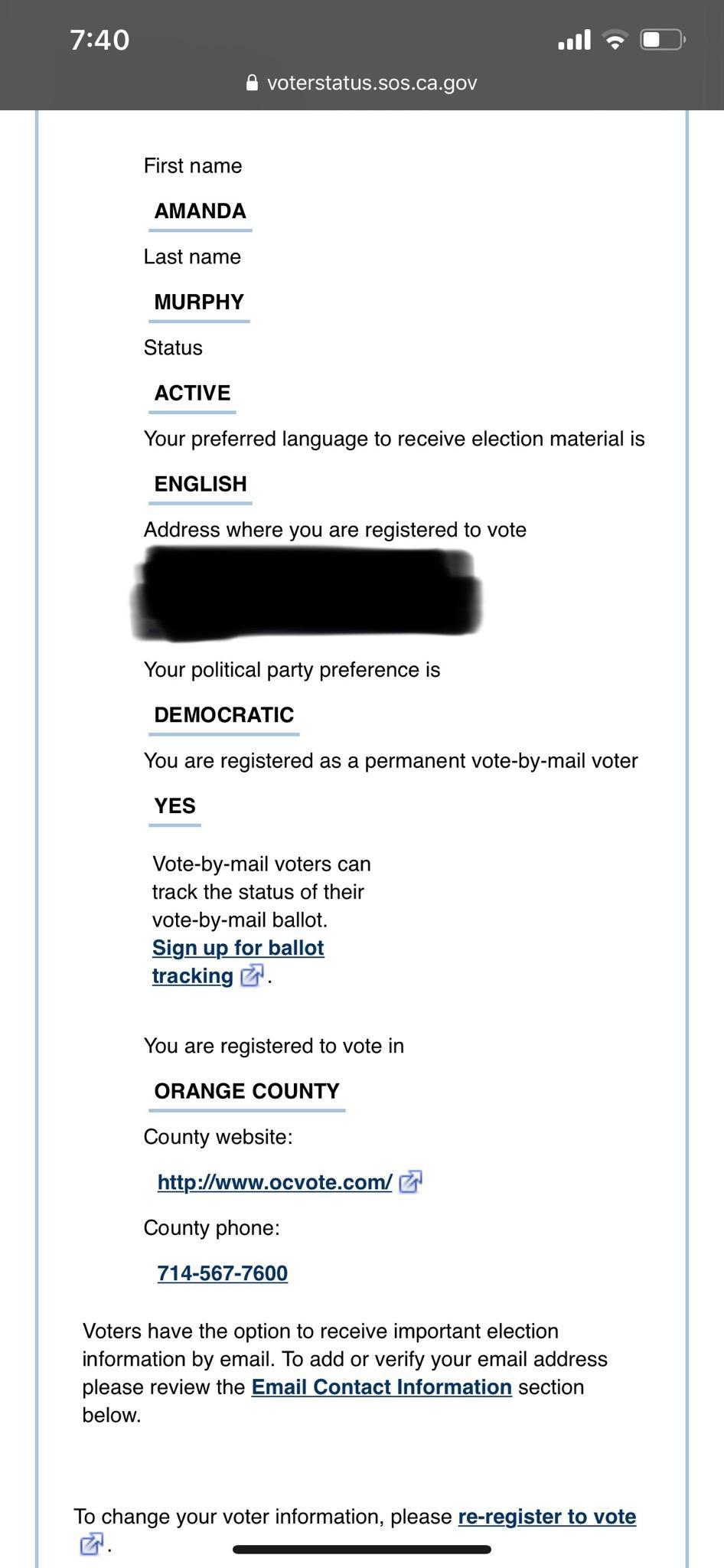The height and width of the screenshot is (1568, 724).
Task: Tap the first name value AMANDA
Action: tap(200, 211)
